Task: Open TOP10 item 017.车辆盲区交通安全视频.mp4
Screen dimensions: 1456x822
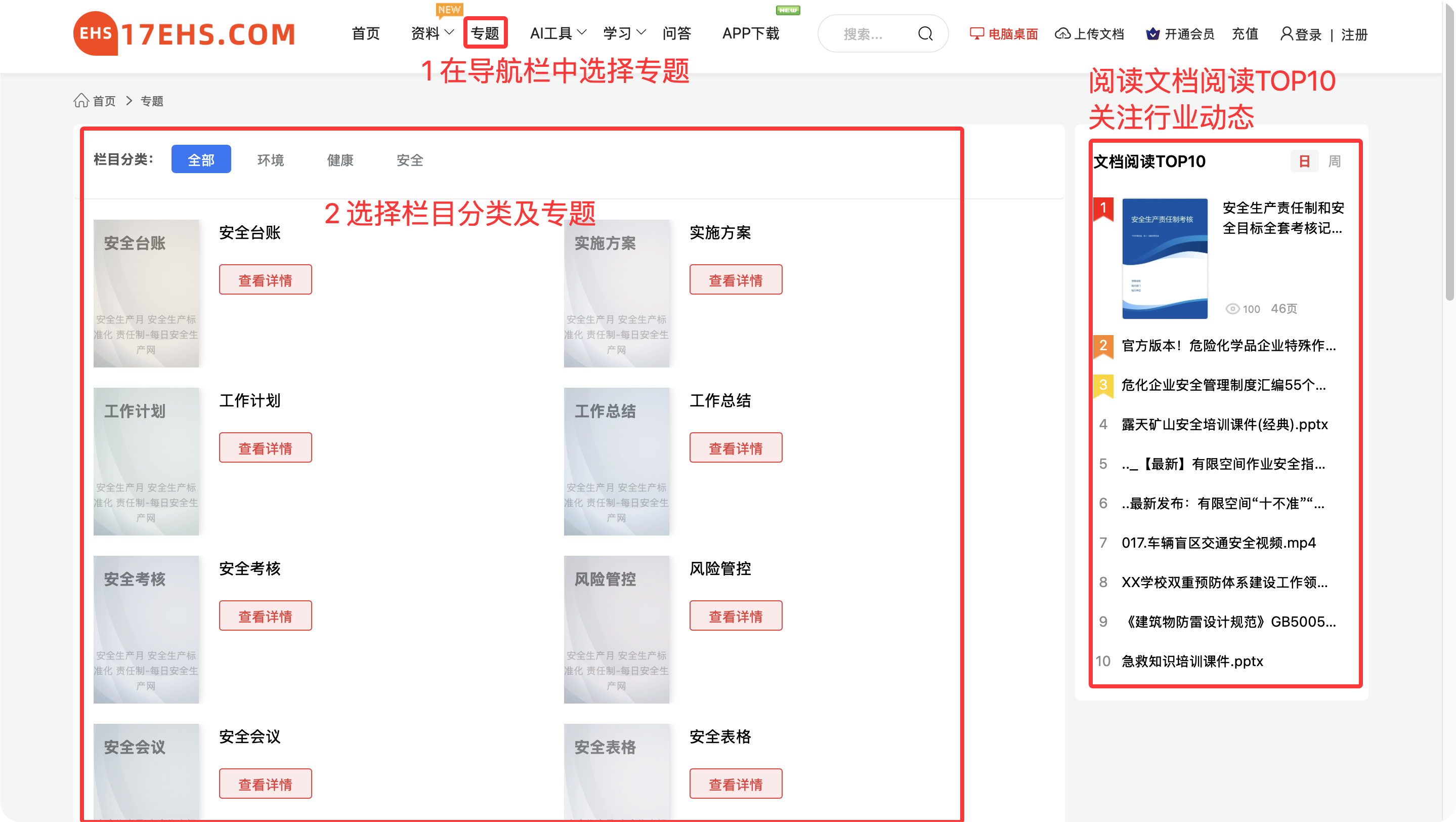Action: (1219, 543)
